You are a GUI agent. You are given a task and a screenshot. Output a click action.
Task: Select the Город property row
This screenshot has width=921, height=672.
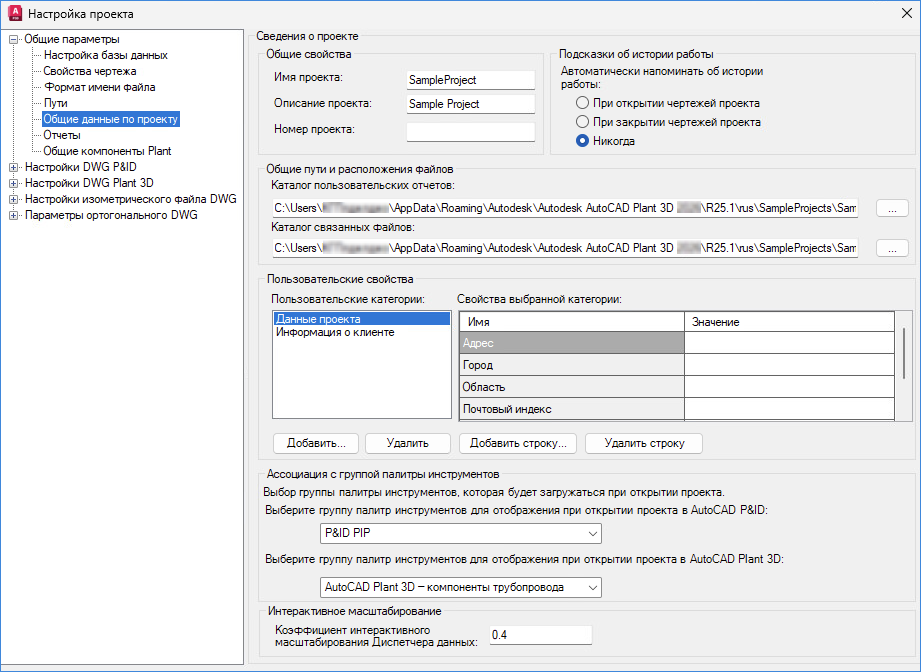pos(572,365)
